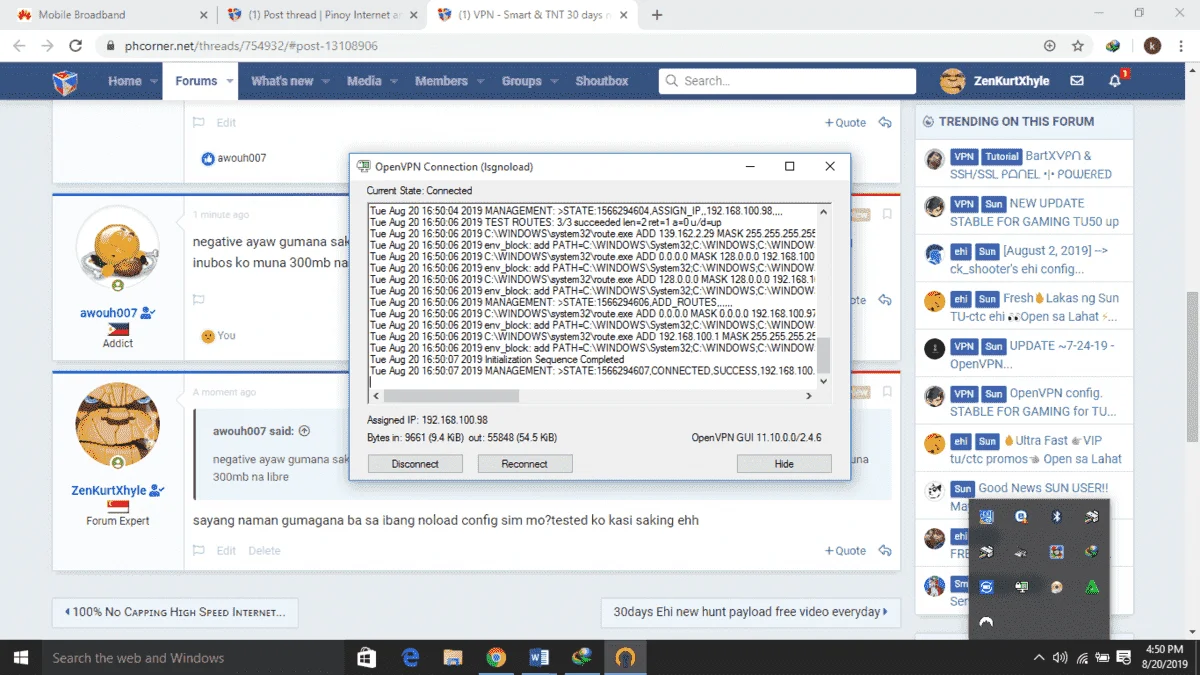Expand the Groups menu arrow

click(554, 81)
